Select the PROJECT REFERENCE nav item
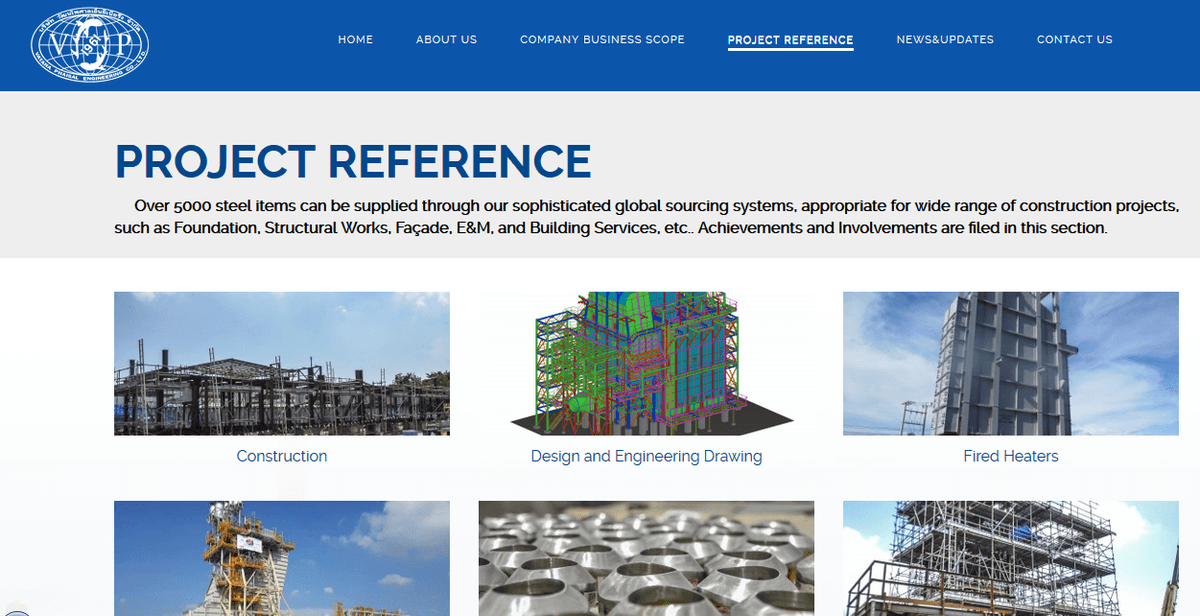Viewport: 1200px width, 616px height. (x=790, y=41)
